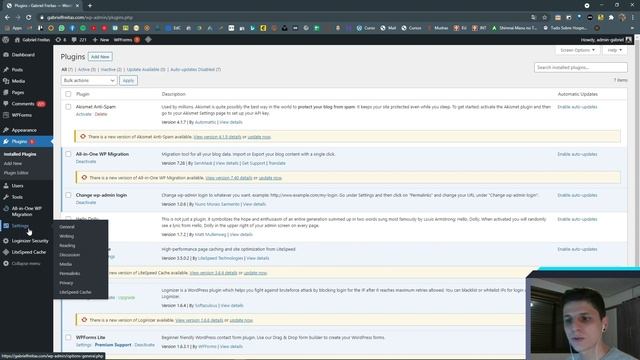Delete the Akismet Anti-Spam plugin
This screenshot has width=640, height=360.
(101, 114)
